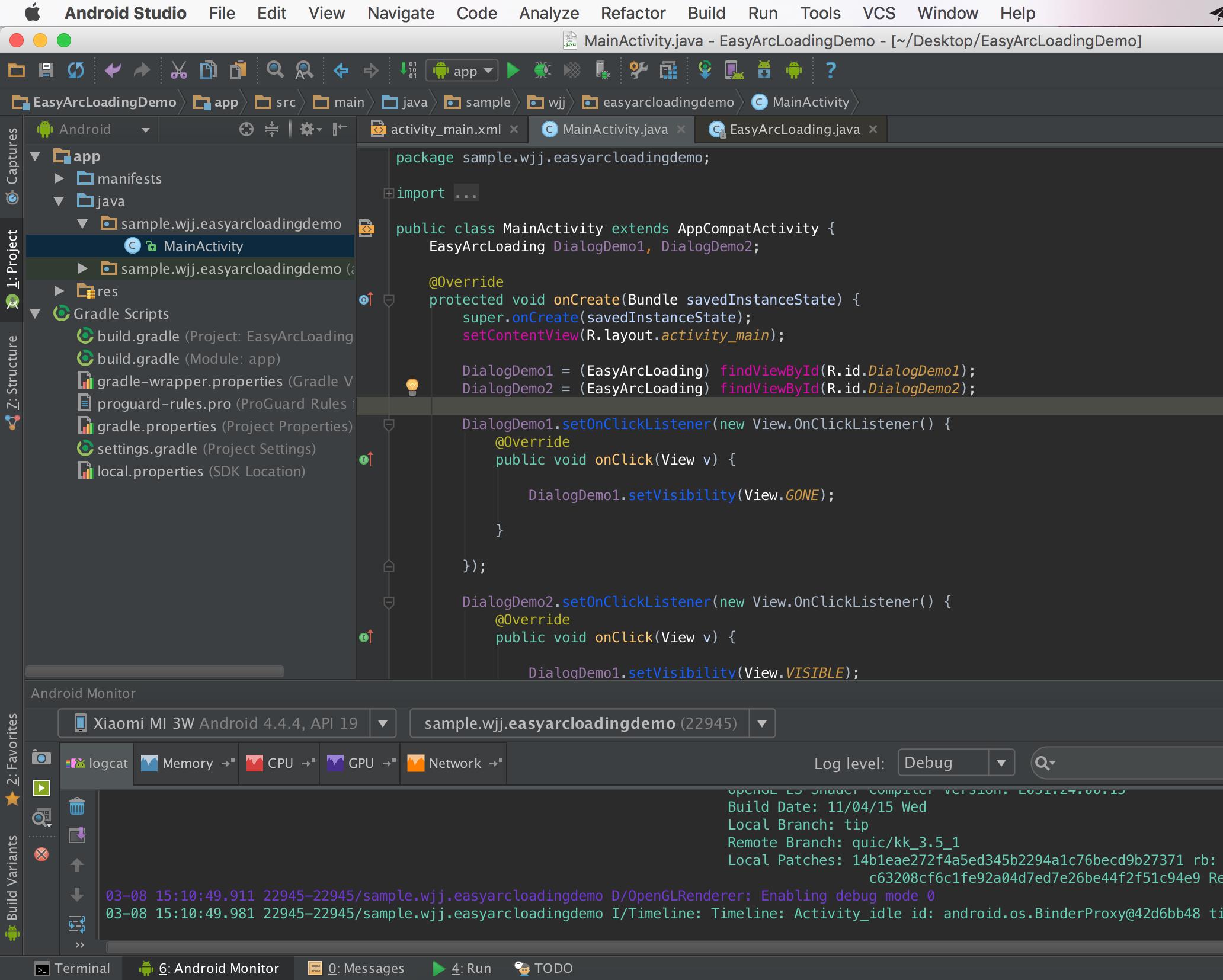Open project panel gear settings
The width and height of the screenshot is (1223, 980).
coord(310,129)
